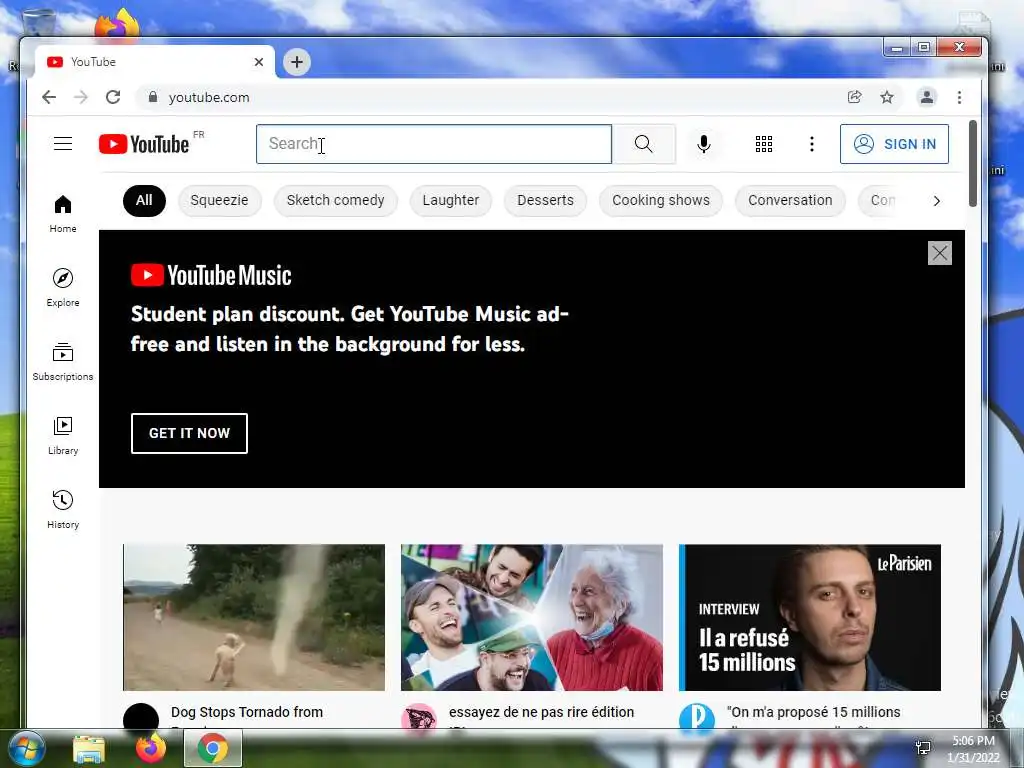Open channel avatar of essayez de ne pas rire video
Image resolution: width=1024 pixels, height=768 pixels.
[x=419, y=716]
